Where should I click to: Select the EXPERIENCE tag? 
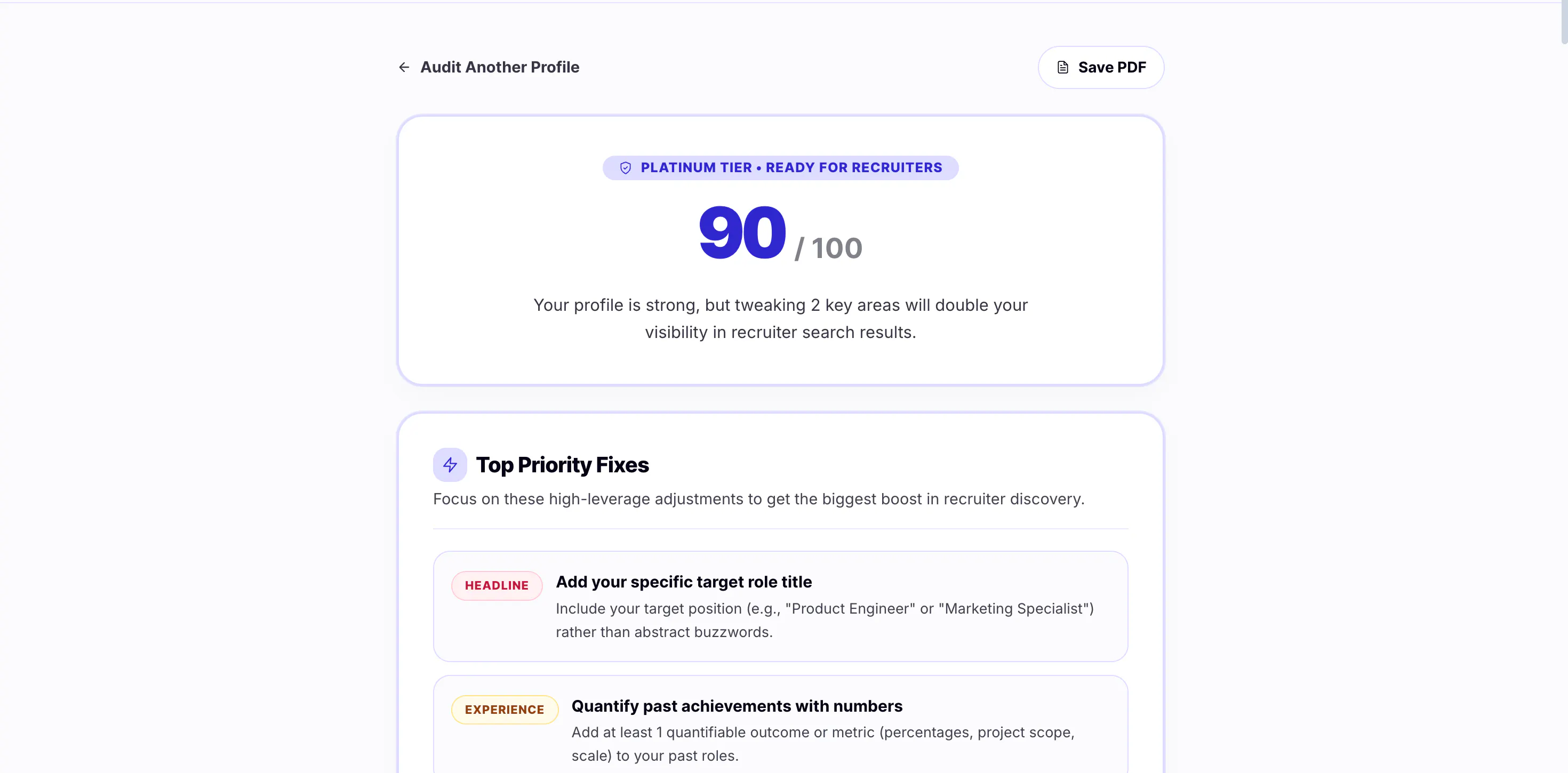(x=505, y=710)
